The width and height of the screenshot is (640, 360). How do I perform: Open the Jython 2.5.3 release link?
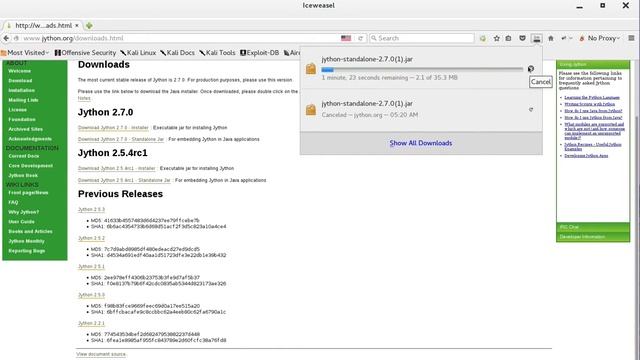[91, 209]
